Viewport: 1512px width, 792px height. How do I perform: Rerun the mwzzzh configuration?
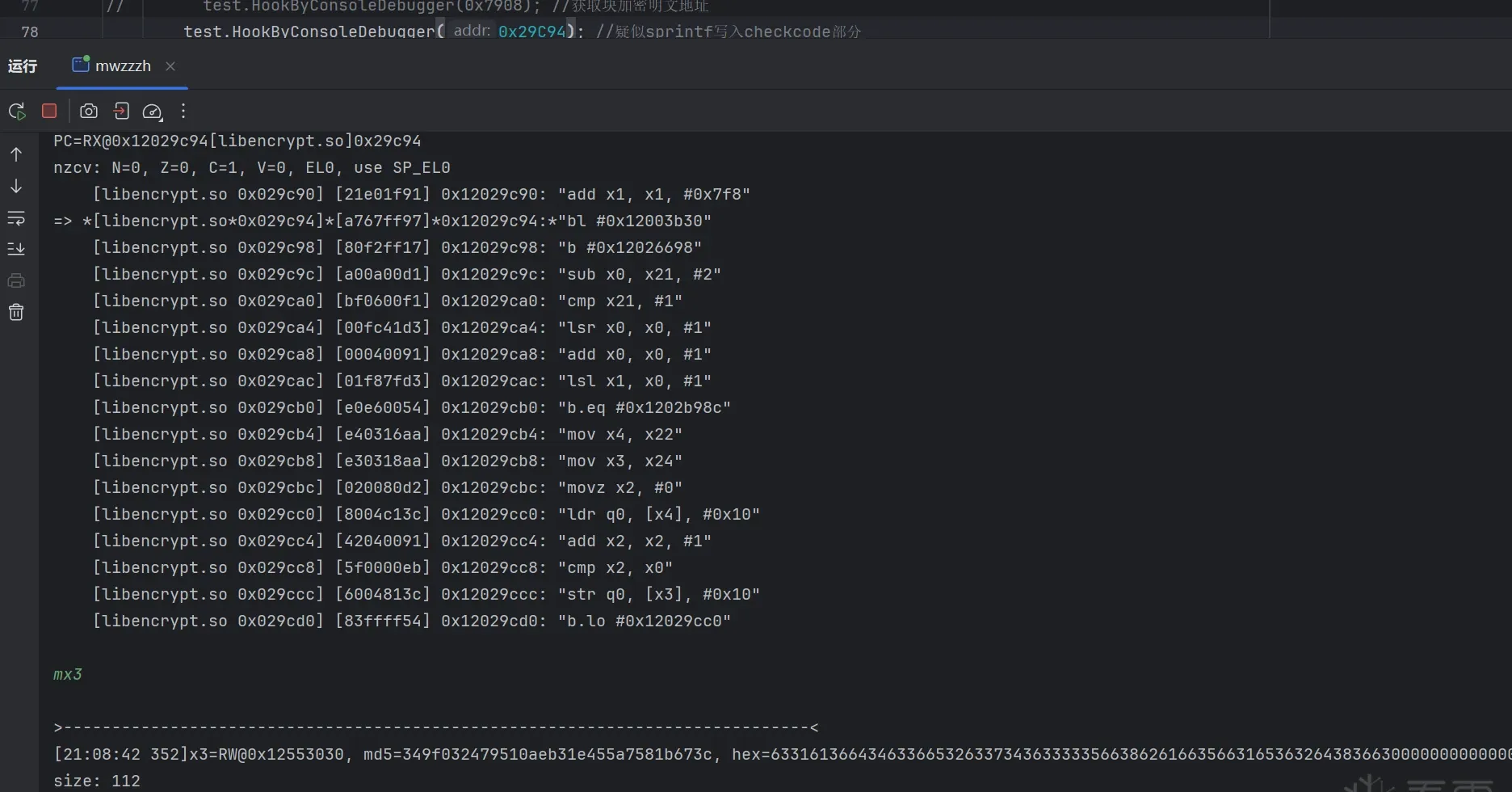pos(17,111)
